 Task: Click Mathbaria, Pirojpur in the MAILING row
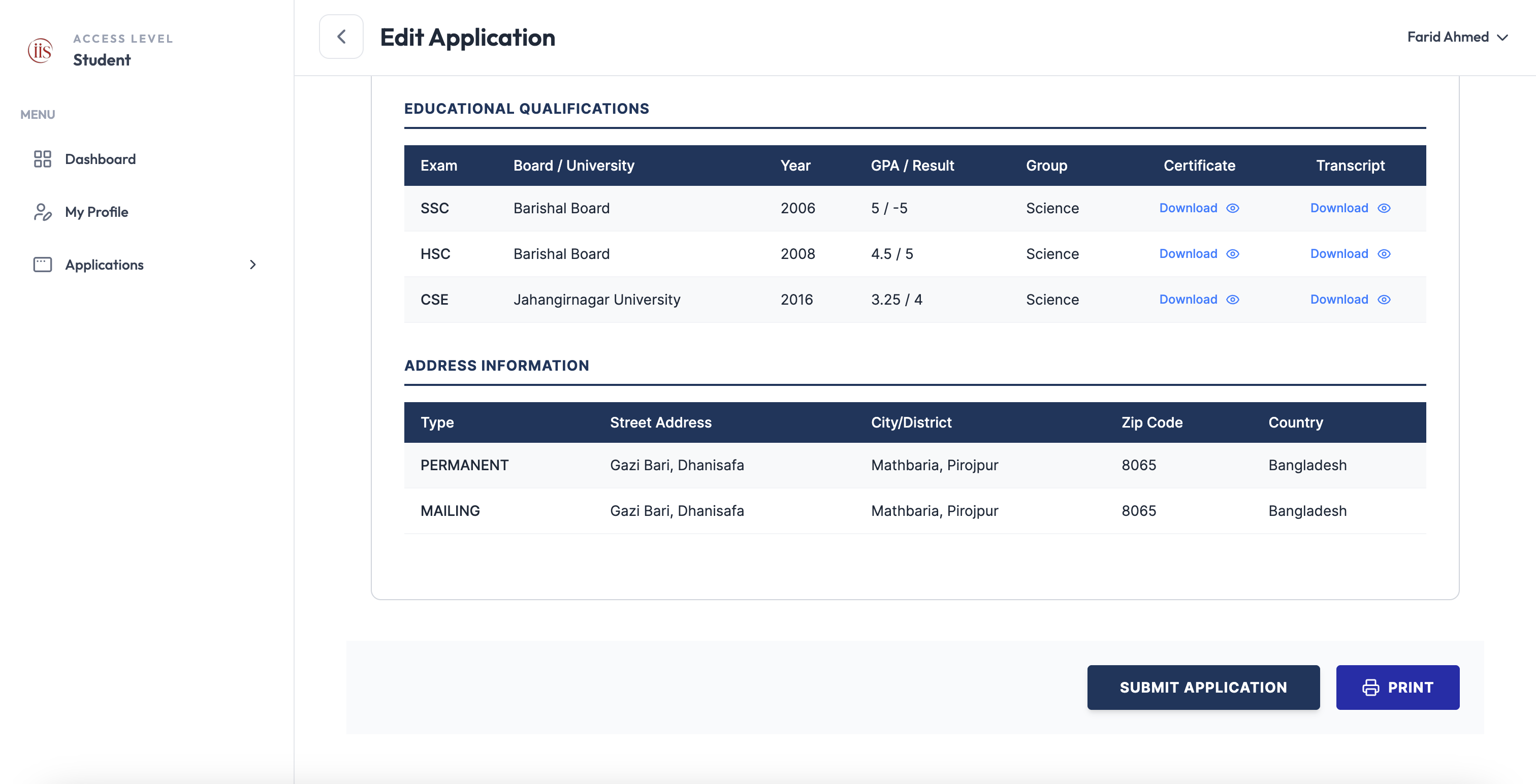935,511
